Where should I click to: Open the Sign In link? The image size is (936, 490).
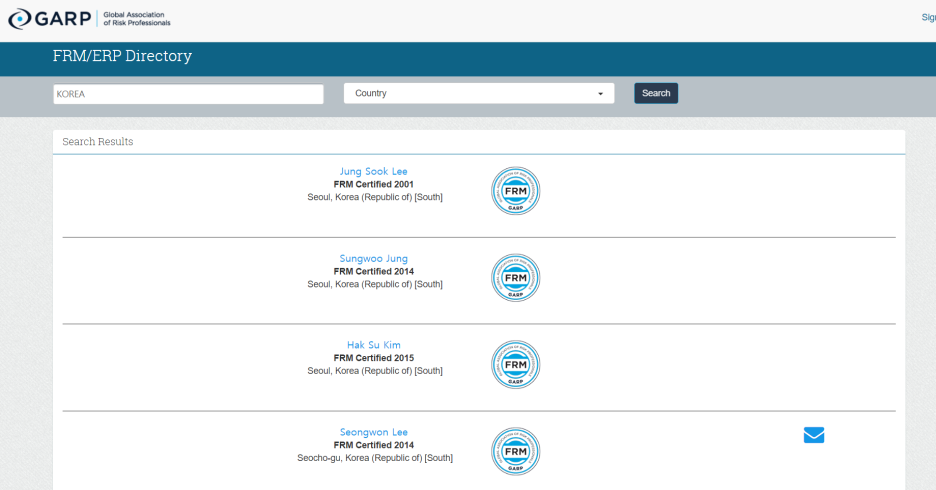pos(928,17)
